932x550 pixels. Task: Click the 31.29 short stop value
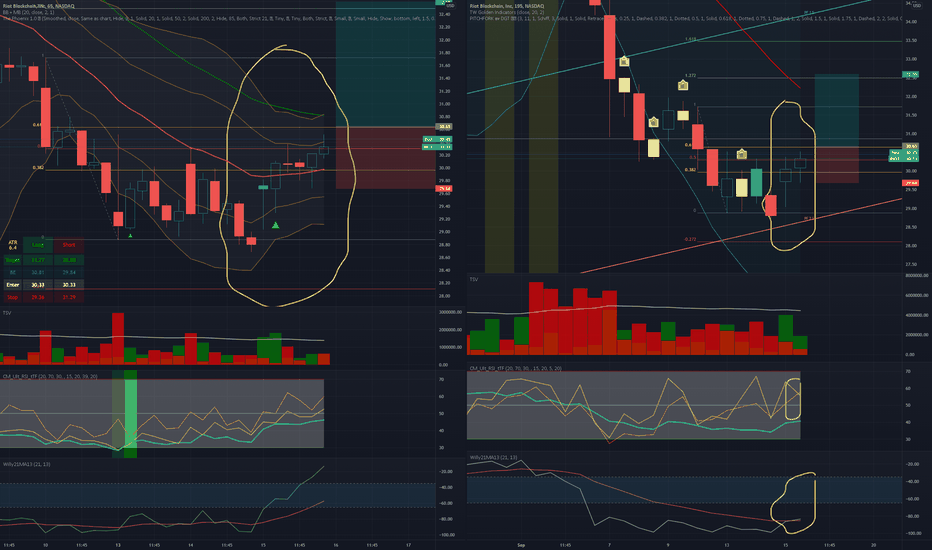click(69, 297)
